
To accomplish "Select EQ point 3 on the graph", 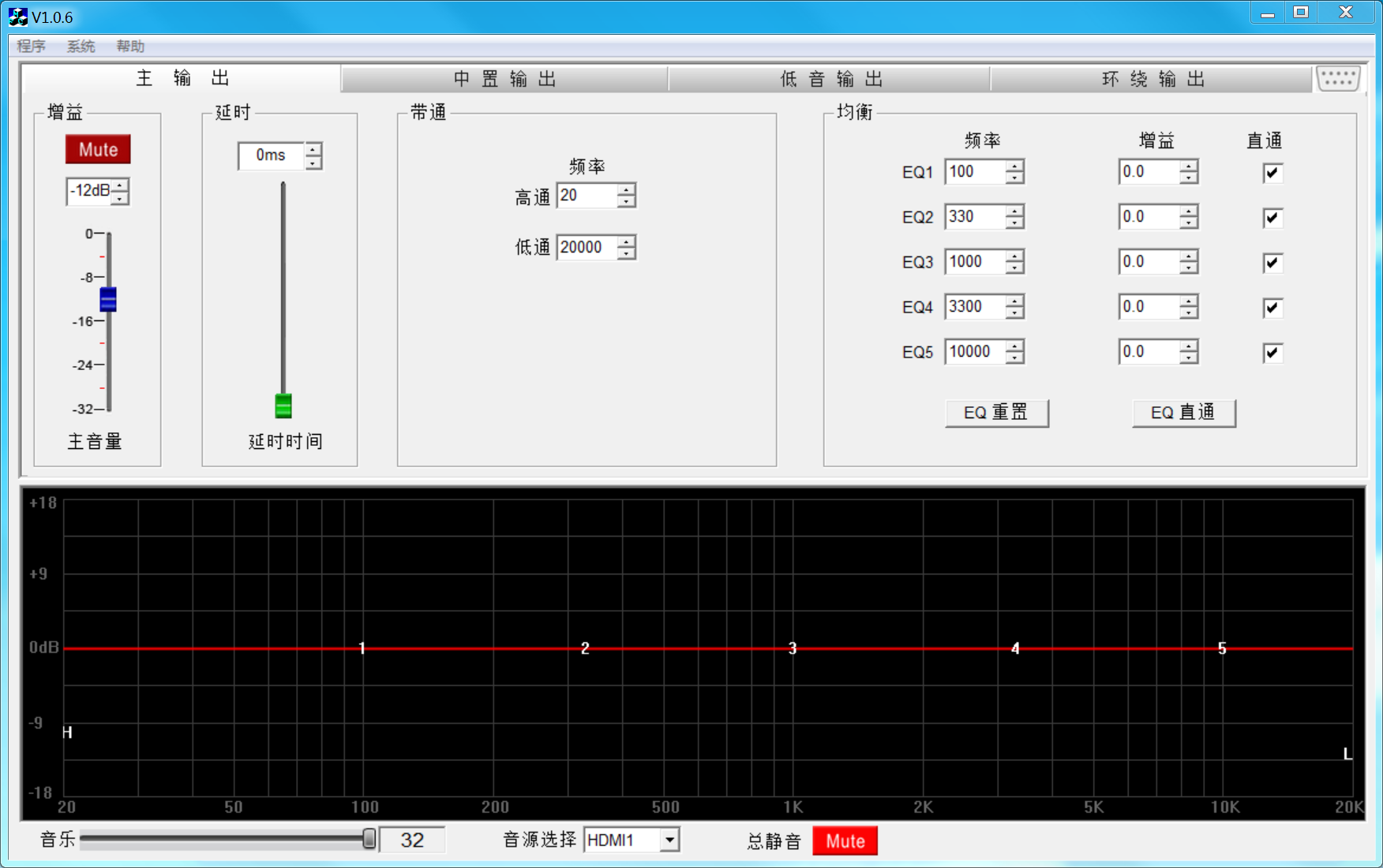I will point(793,649).
